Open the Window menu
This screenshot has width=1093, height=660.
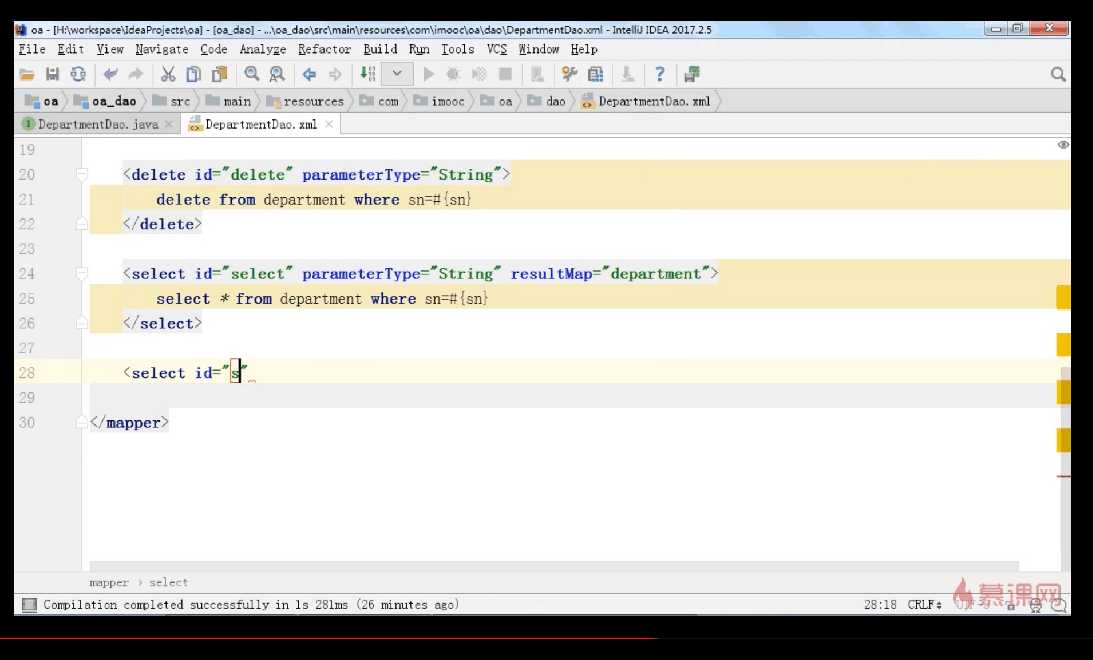[539, 49]
